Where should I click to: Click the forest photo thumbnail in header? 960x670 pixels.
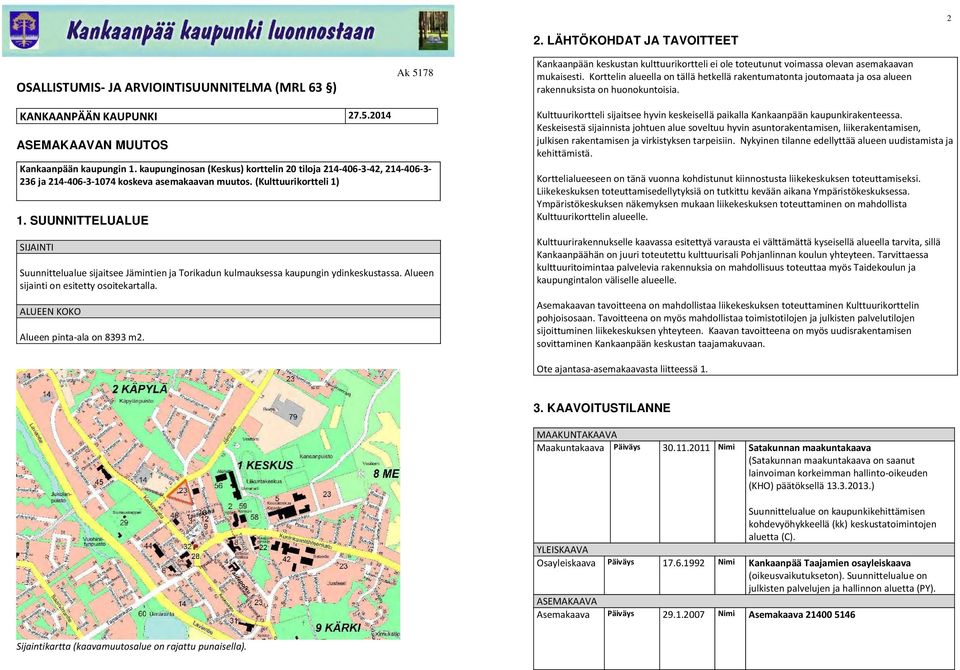tap(433, 30)
